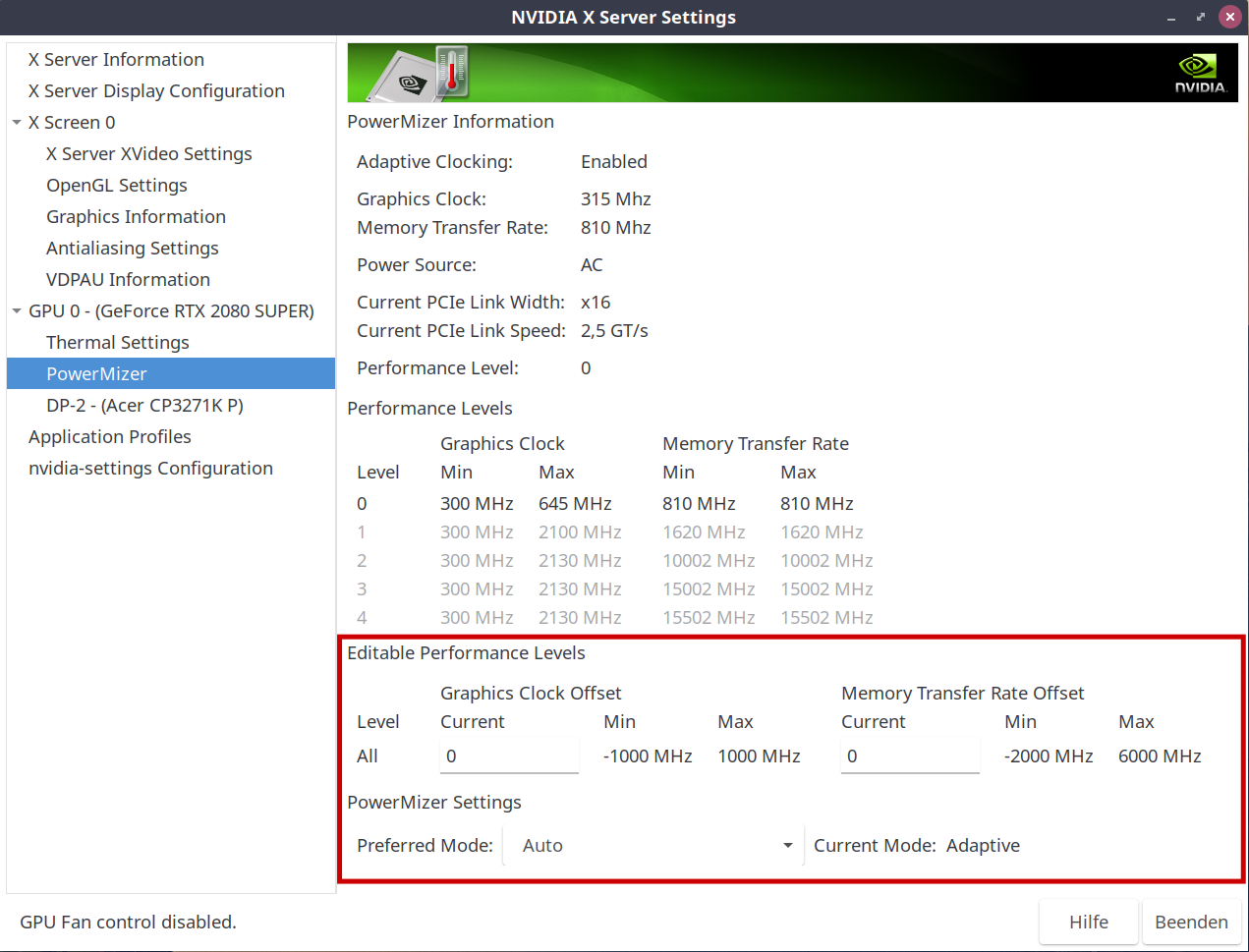Open nvidia-settings Configuration

150,469
